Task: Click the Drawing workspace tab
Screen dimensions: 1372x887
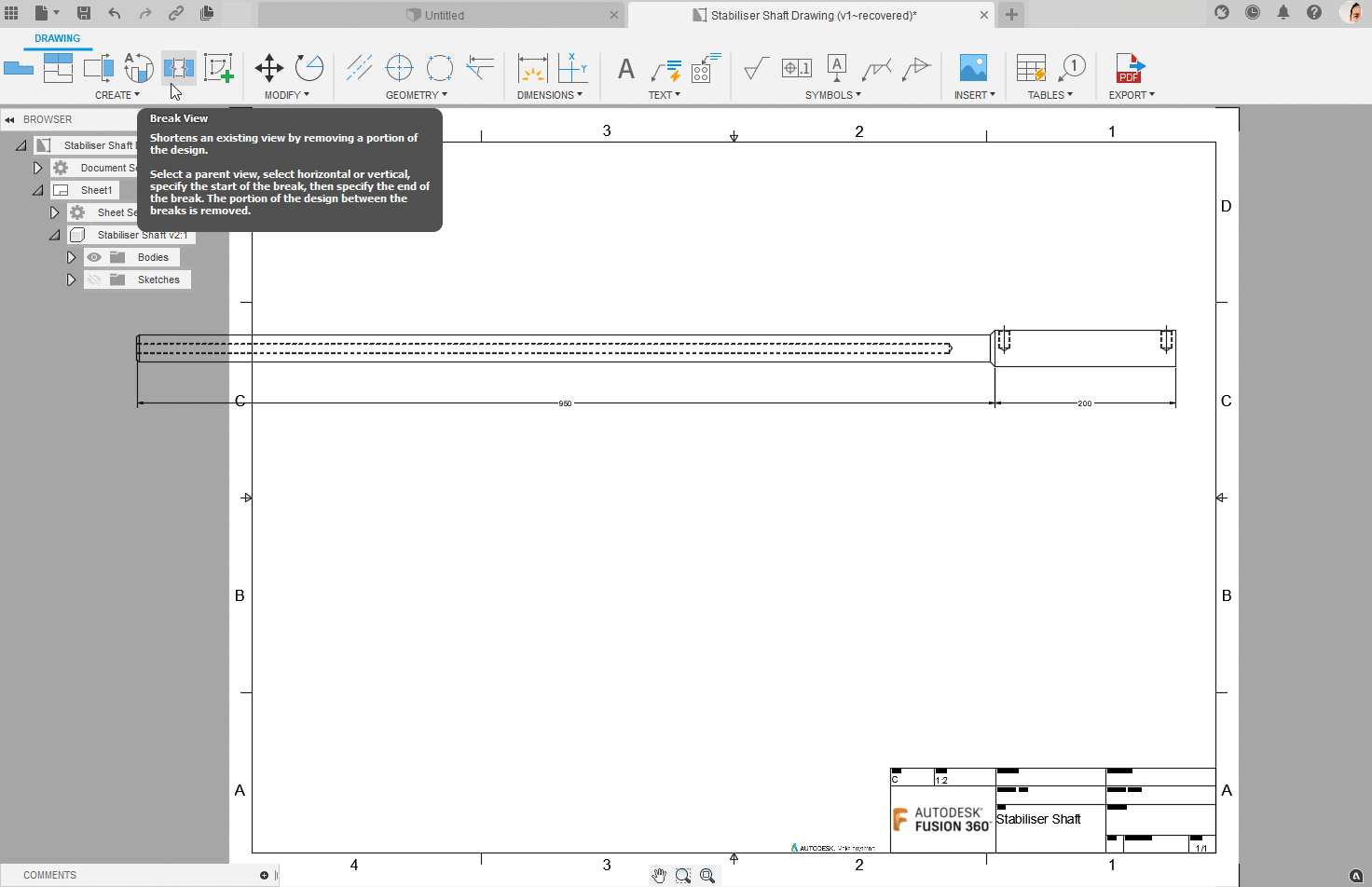Action: pyautogui.click(x=57, y=38)
